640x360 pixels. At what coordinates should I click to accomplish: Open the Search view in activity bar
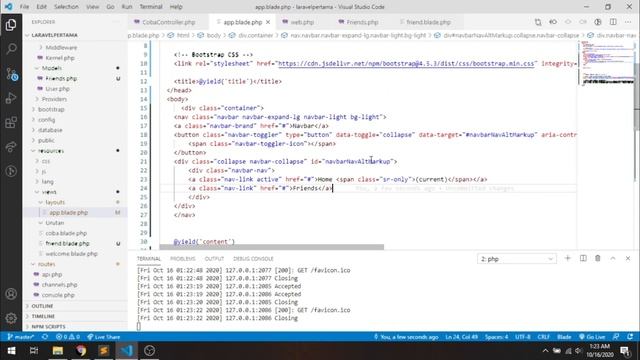coord(11,49)
